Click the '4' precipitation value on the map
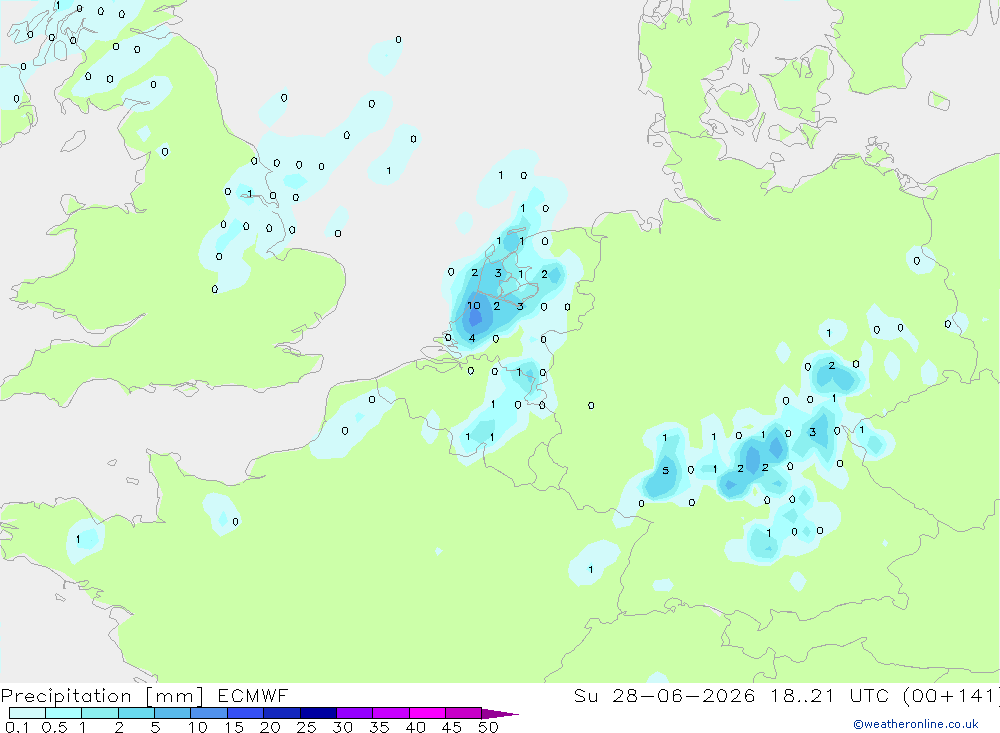The height and width of the screenshot is (733, 1000). pyautogui.click(x=472, y=338)
